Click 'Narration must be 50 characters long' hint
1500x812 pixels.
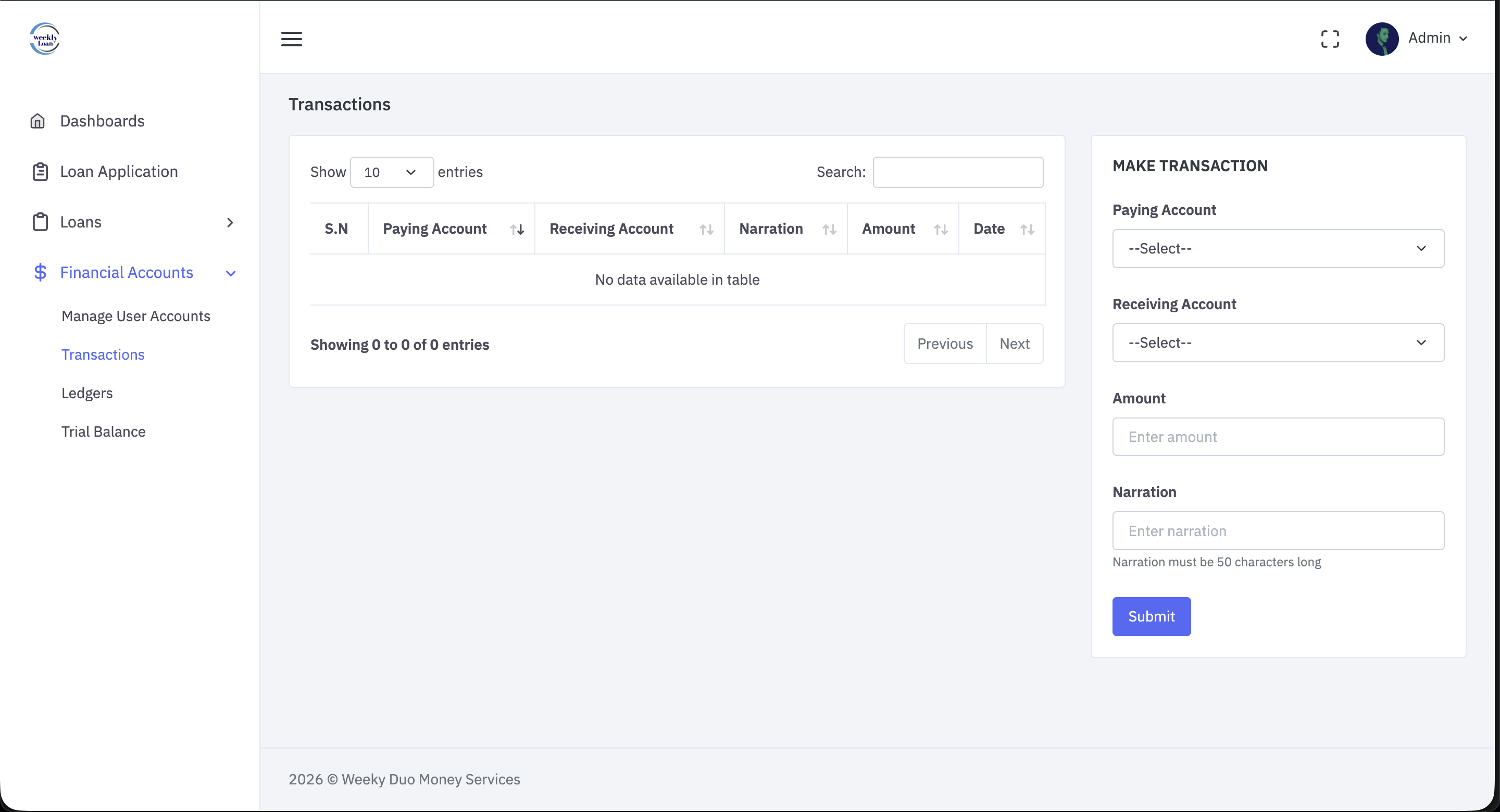click(x=1217, y=562)
